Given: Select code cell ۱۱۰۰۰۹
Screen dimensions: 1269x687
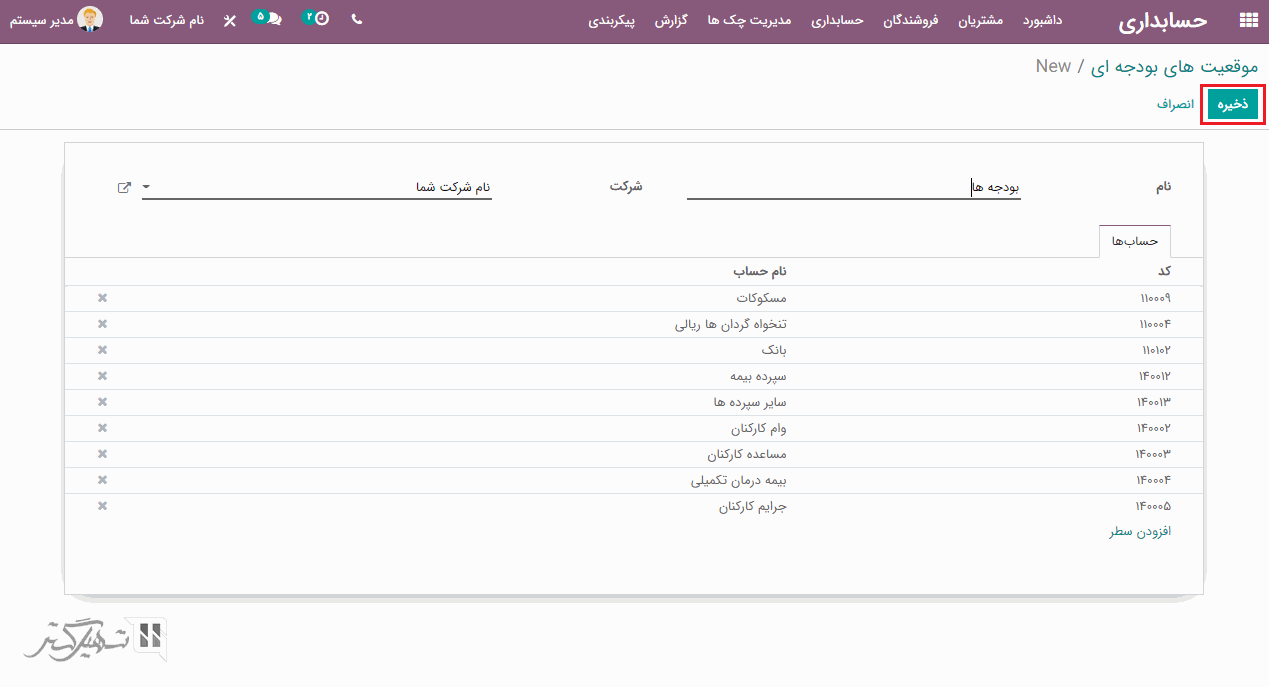Looking at the screenshot, I should coord(1154,298).
